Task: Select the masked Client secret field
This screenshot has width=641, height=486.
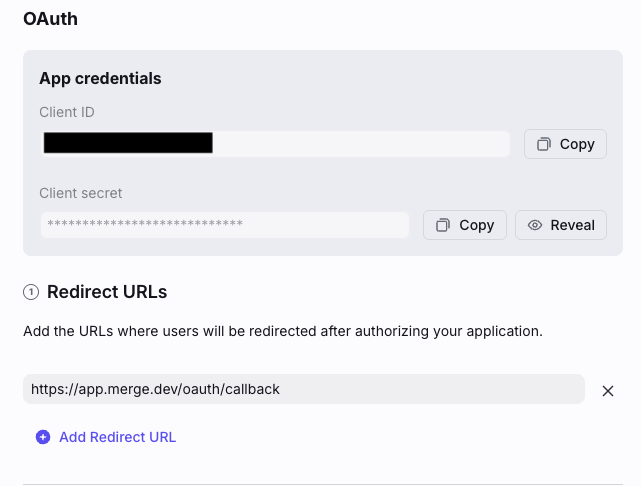Action: point(225,225)
